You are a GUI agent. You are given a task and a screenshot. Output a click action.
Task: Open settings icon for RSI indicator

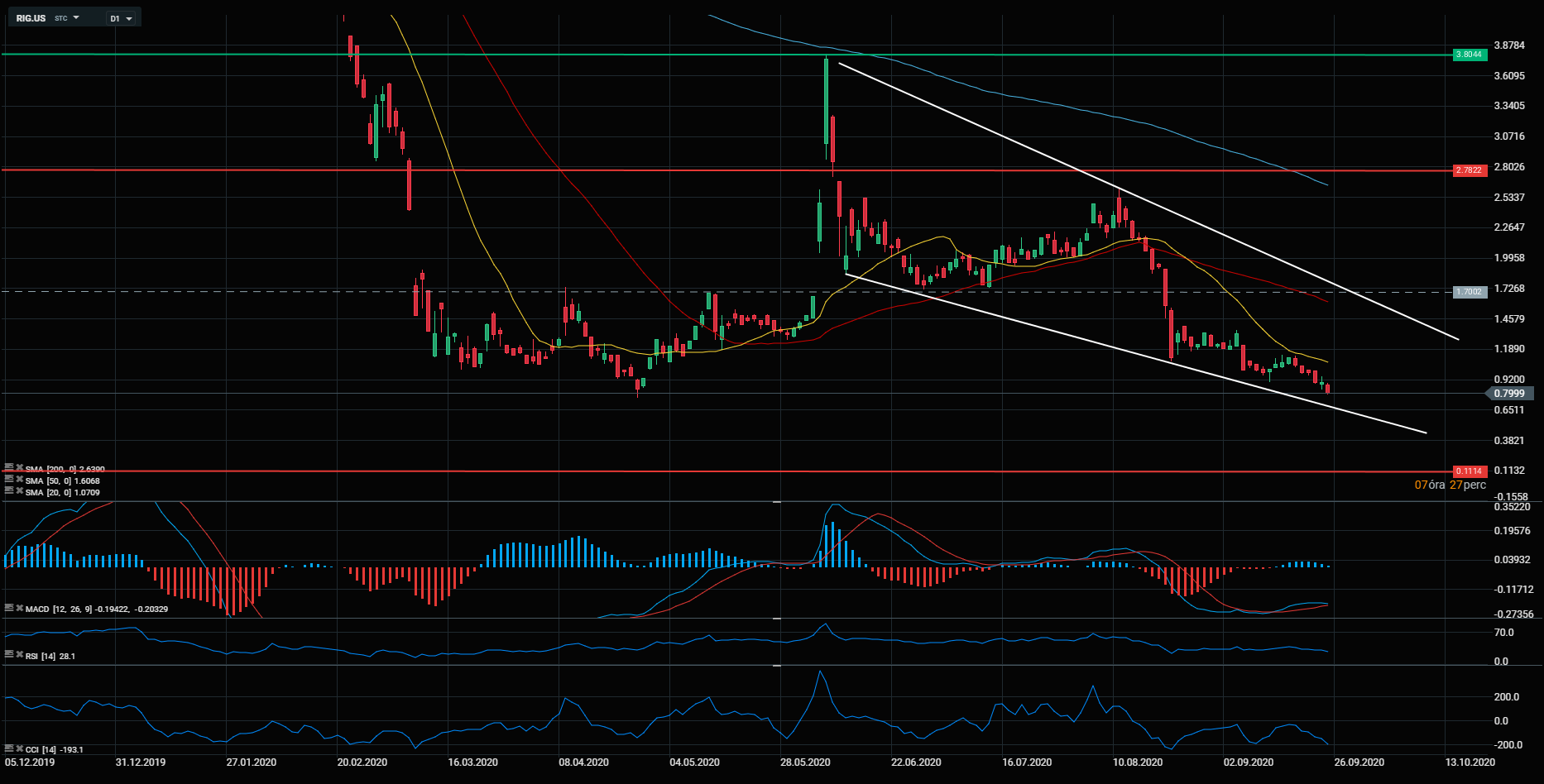[8, 655]
